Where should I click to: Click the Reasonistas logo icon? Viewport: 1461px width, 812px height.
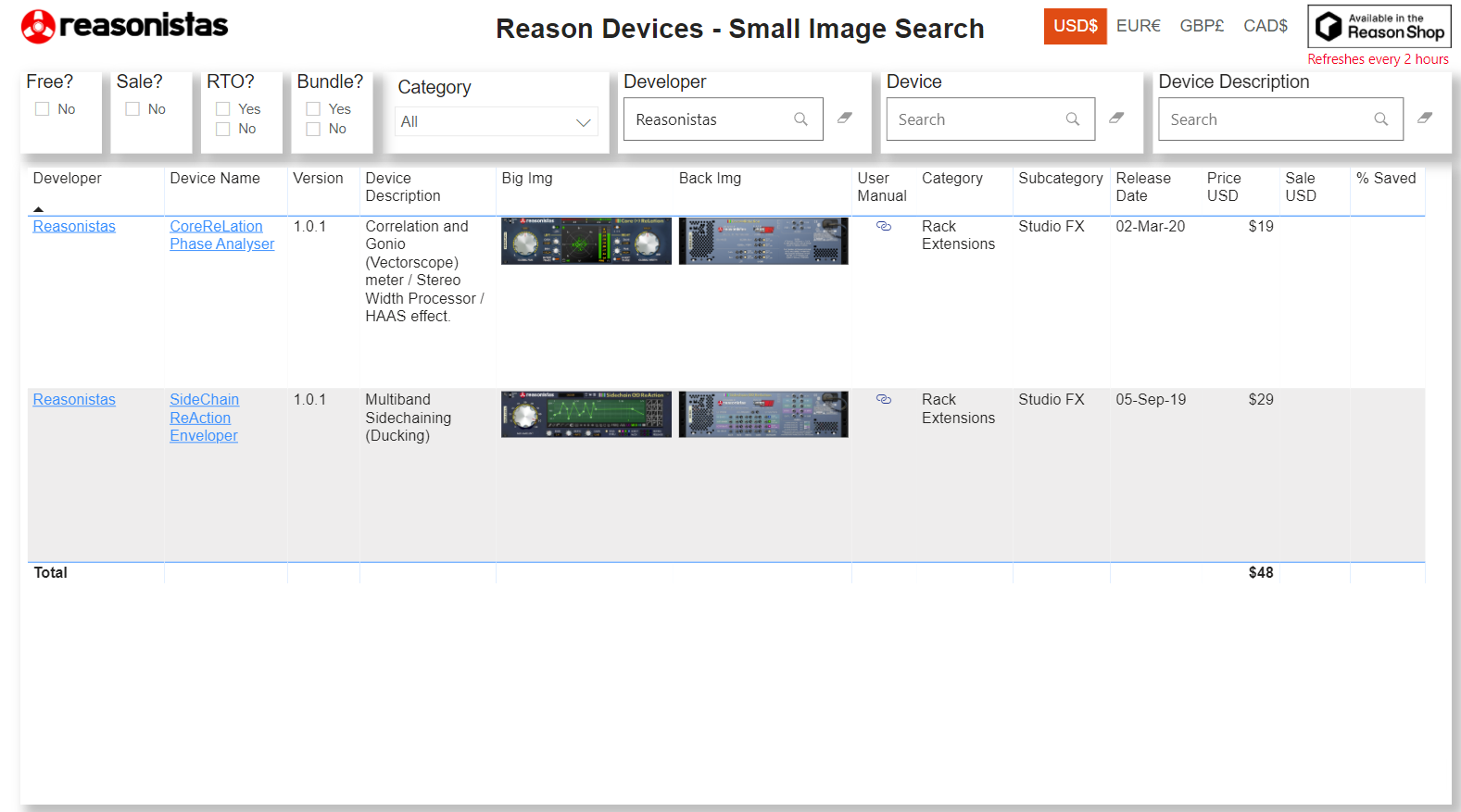(x=38, y=27)
